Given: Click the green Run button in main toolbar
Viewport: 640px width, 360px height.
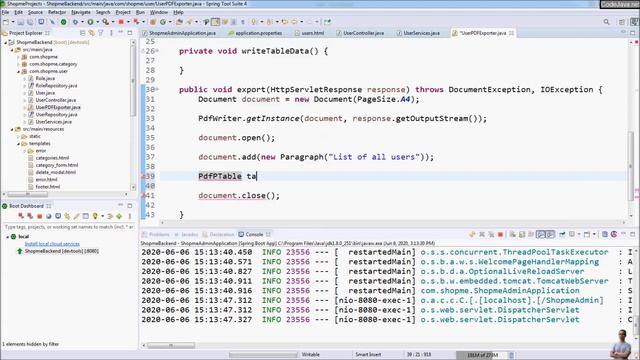Looking at the screenshot, I should 91,22.
